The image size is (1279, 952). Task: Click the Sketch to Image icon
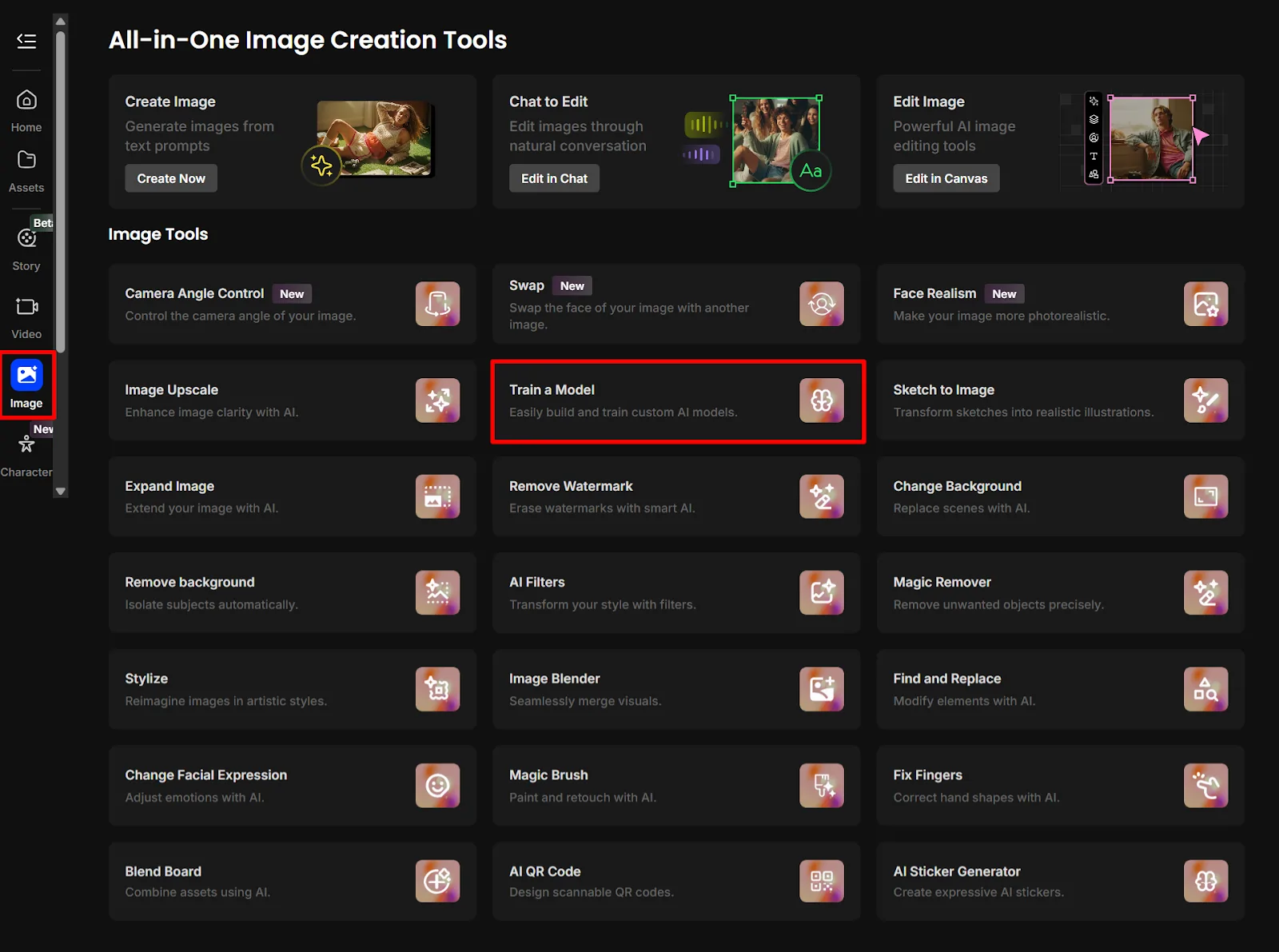(x=1205, y=400)
